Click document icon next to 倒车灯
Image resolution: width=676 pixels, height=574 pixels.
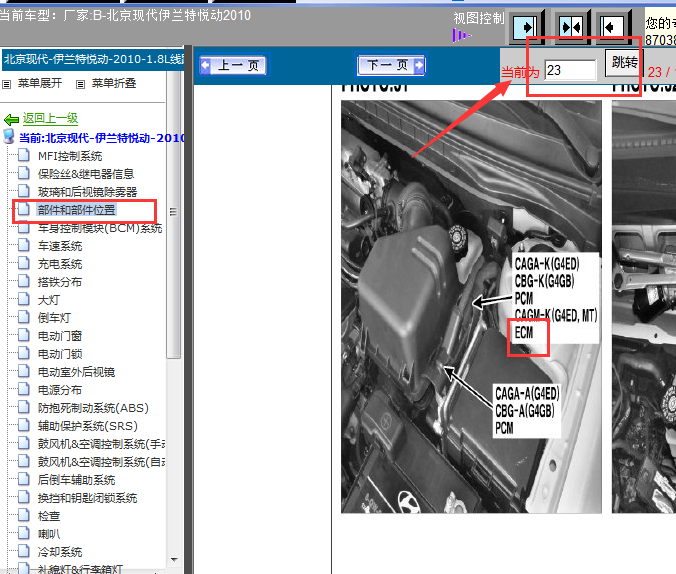point(24,317)
